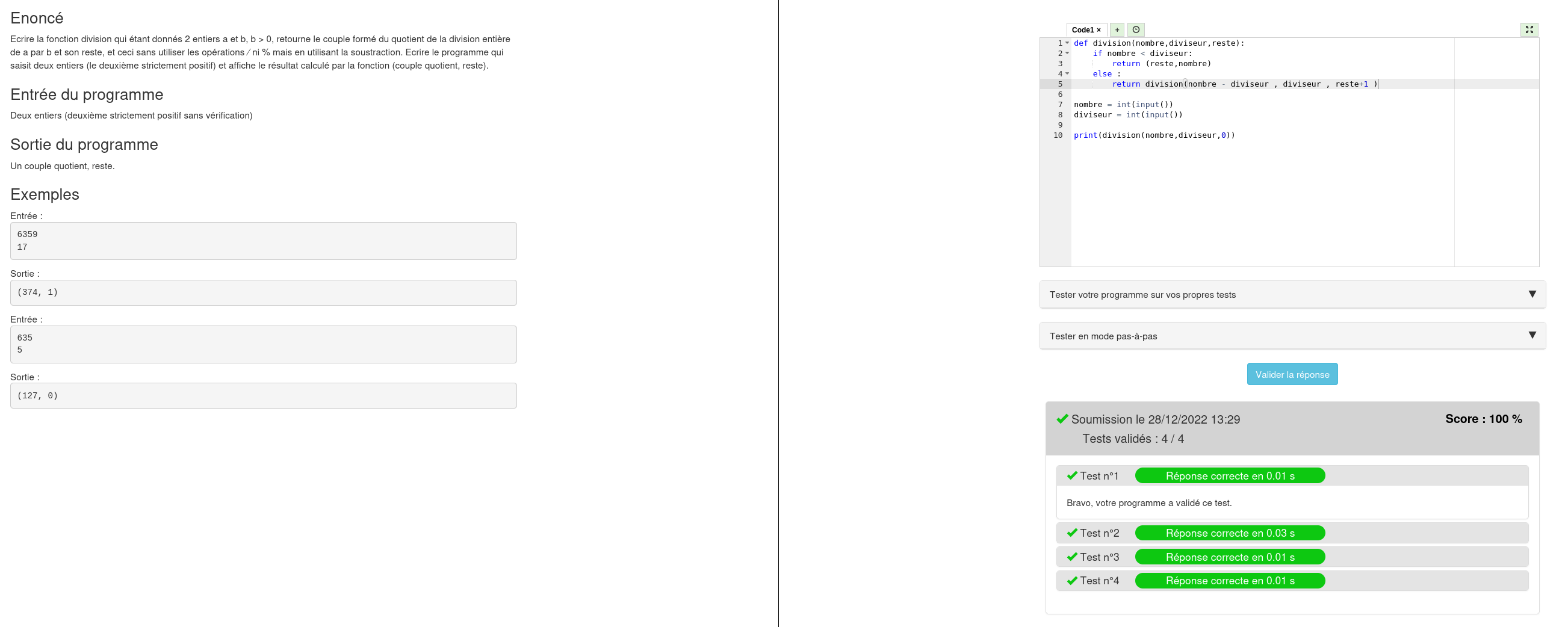Click the 'Exemples' heading

45,195
